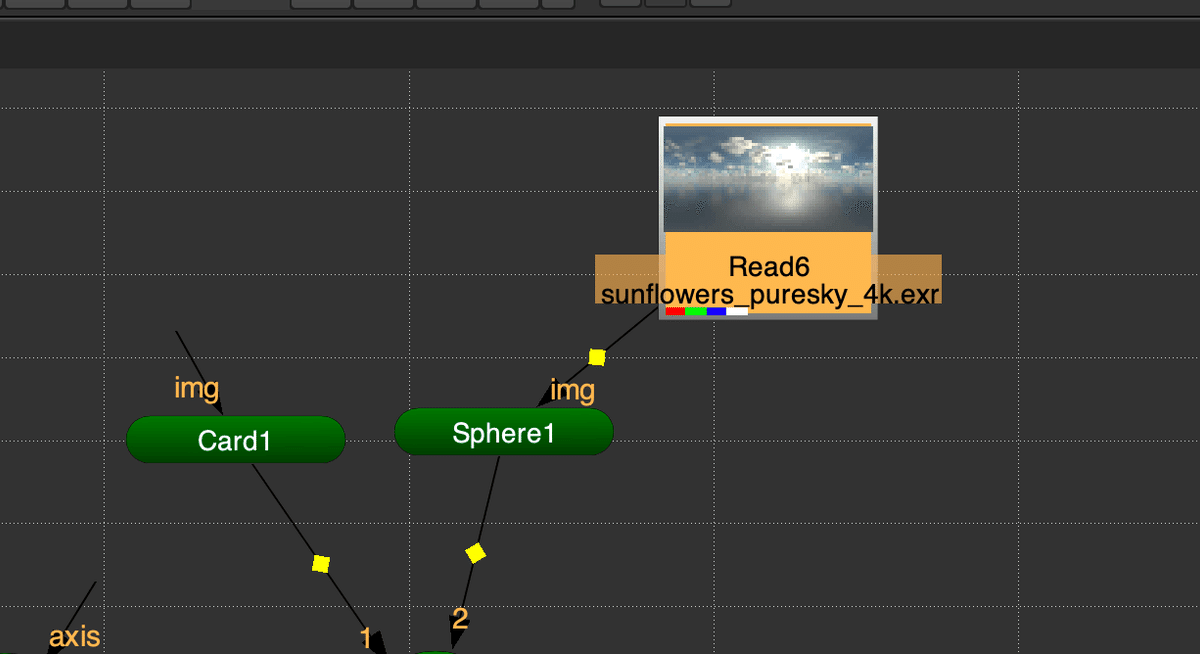Click yellow dot on pipe below Card1
This screenshot has width=1200, height=654.
[320, 563]
